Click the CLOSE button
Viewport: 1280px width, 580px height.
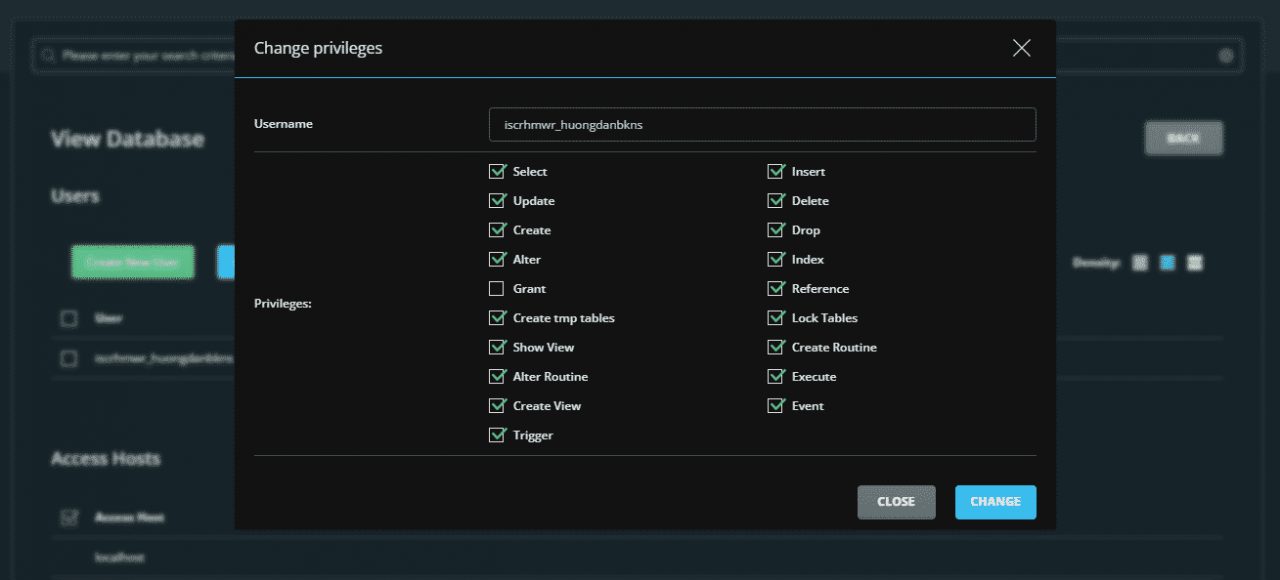tap(896, 502)
